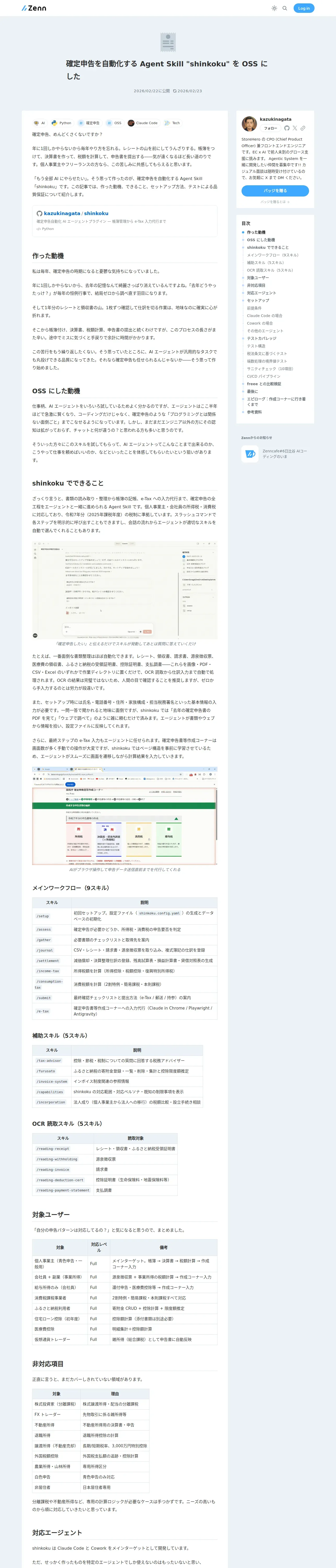The image size is (336, 1568).
Task: Go to 対応エージェント in the contents list
Action: (x=262, y=293)
